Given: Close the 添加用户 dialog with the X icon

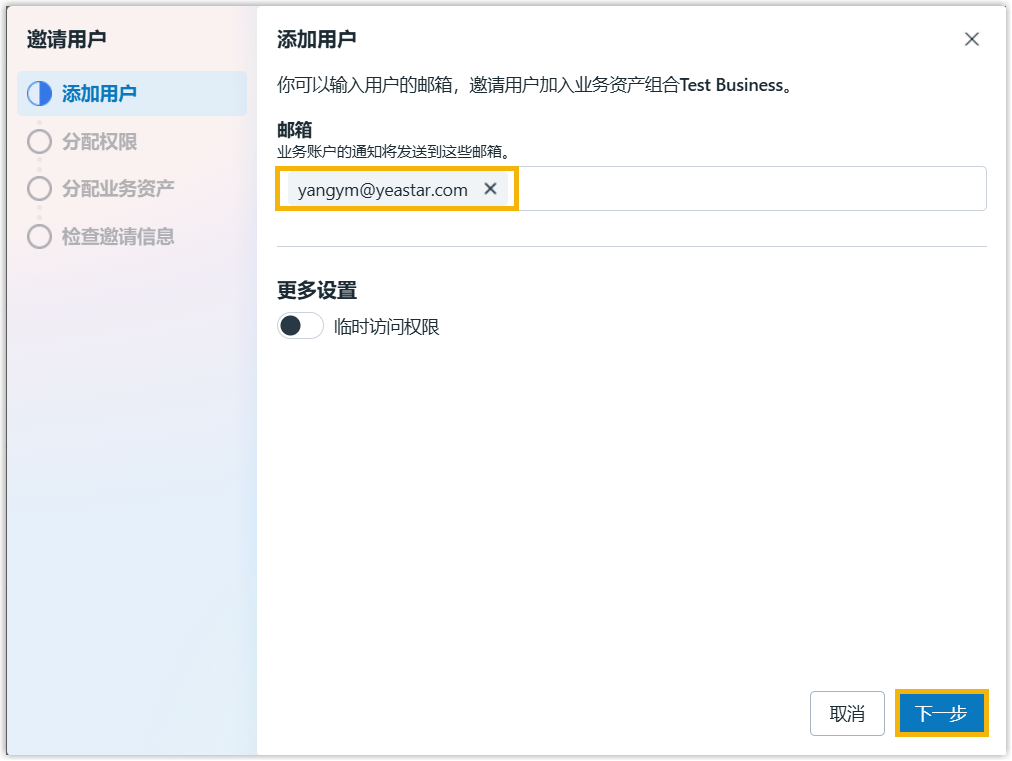Looking at the screenshot, I should tap(971, 40).
